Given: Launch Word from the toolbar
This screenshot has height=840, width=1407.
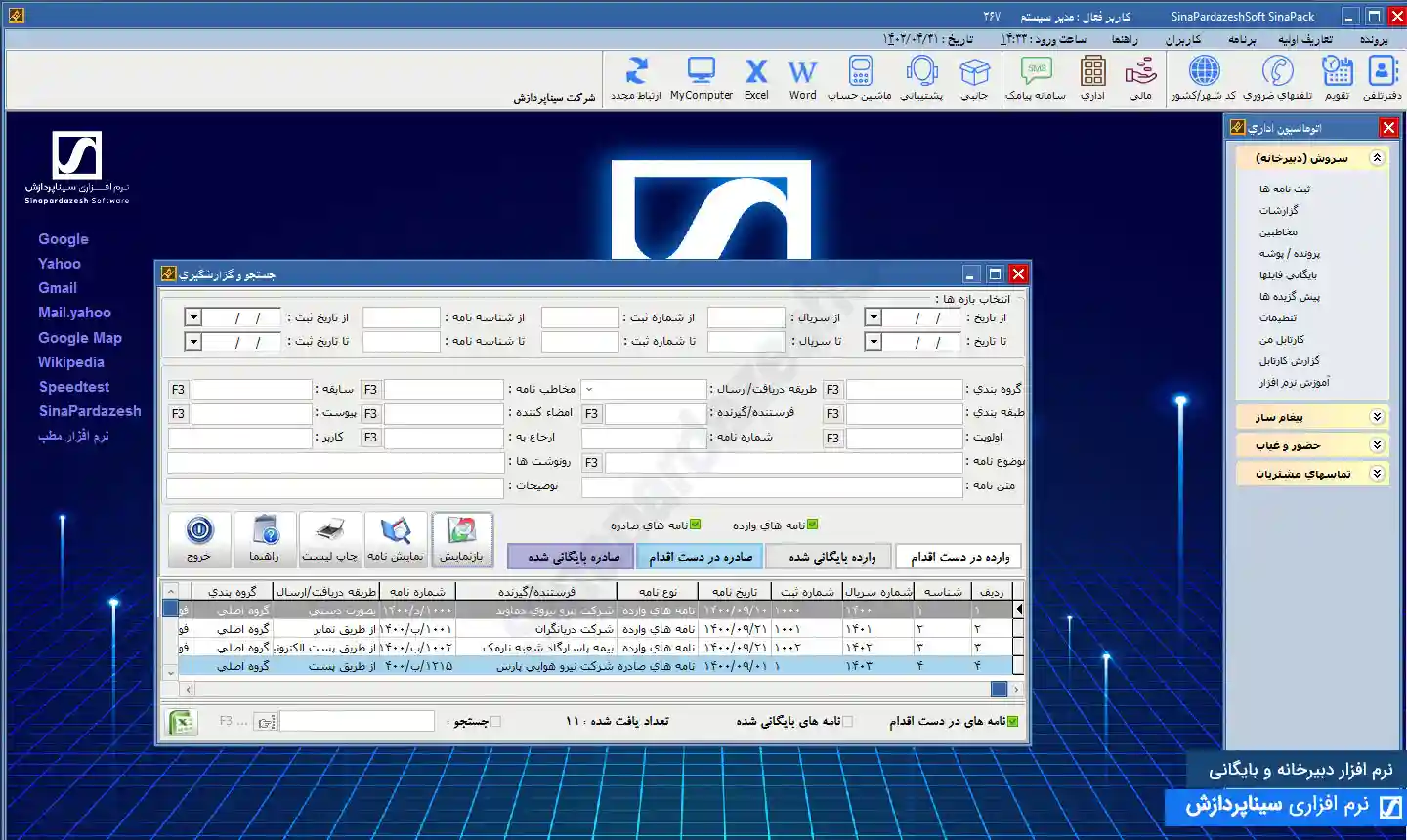Looking at the screenshot, I should point(802,78).
